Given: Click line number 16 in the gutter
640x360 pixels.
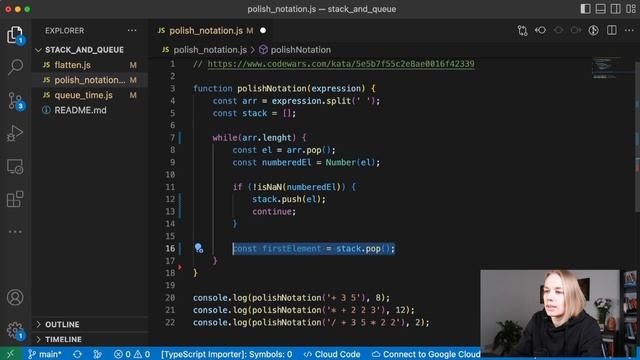Looking at the screenshot, I should pos(170,248).
